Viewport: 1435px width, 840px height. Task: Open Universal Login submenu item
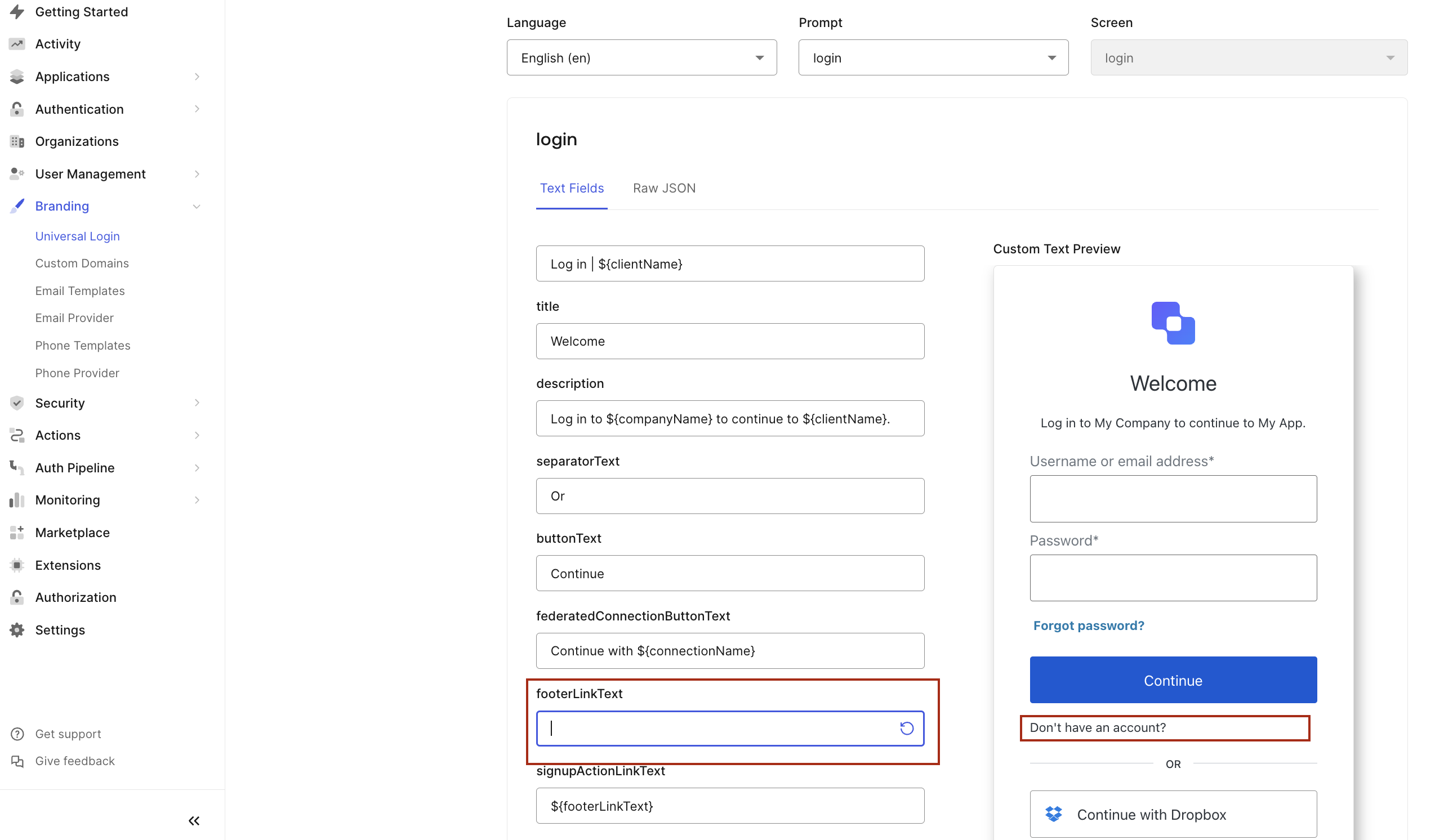[78, 236]
